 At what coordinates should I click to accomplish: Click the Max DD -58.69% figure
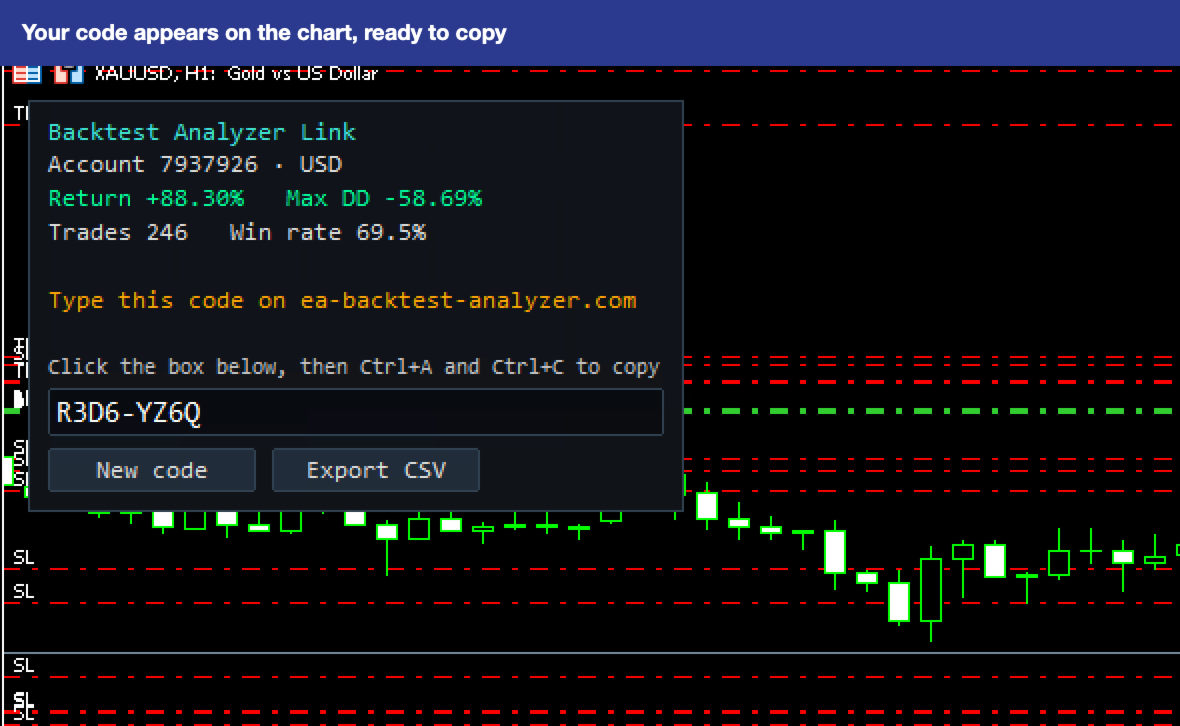pyautogui.click(x=384, y=199)
